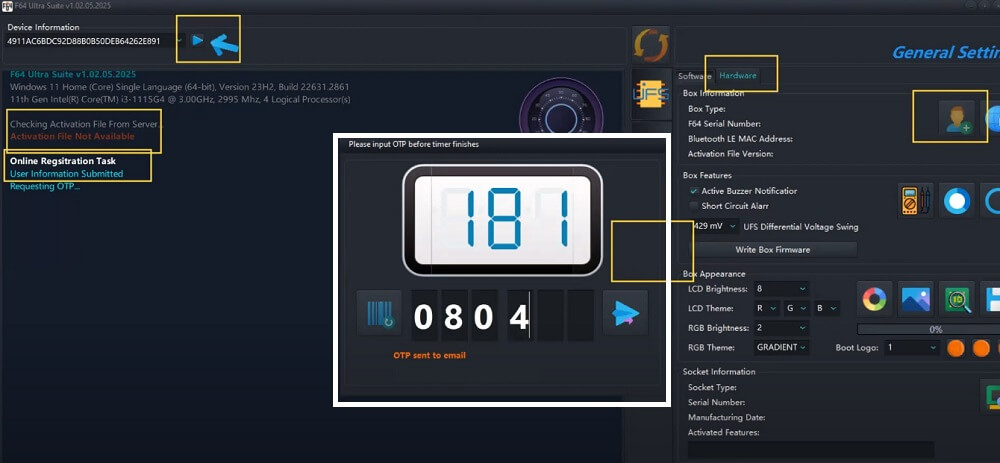Click 'User Information Submitted' log line
Viewport: 1000px width, 463px height.
point(66,173)
